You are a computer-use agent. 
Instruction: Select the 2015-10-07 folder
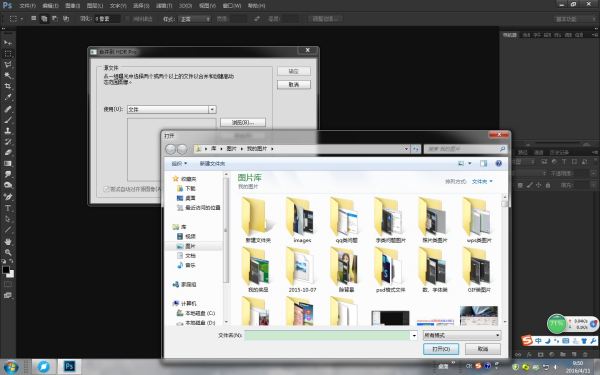pyautogui.click(x=302, y=270)
